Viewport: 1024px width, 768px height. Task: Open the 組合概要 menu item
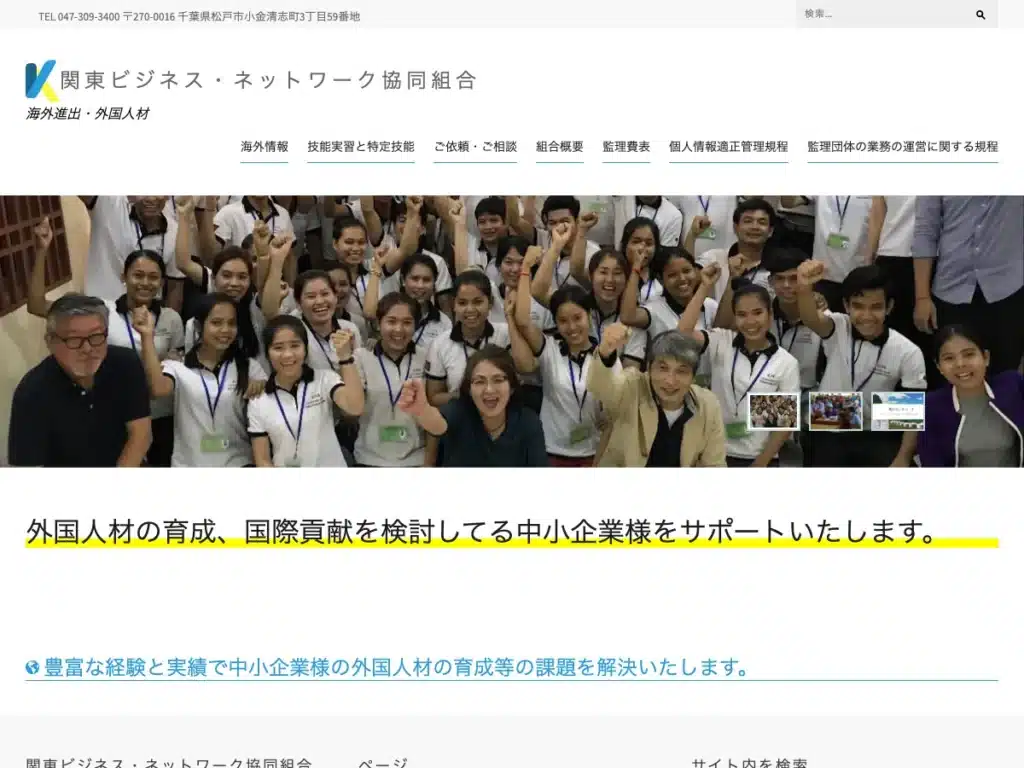pos(560,147)
